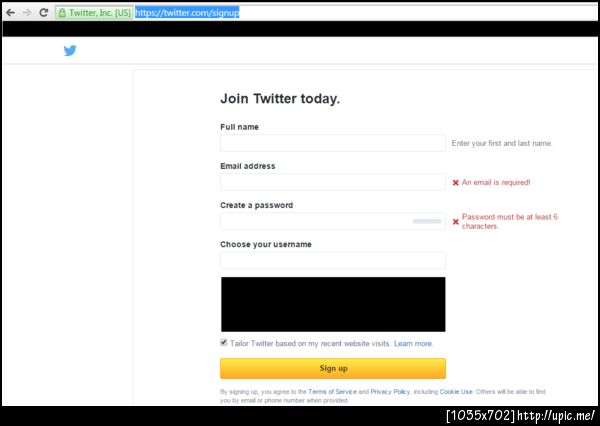Click the yellow Sign up button

pyautogui.click(x=333, y=368)
